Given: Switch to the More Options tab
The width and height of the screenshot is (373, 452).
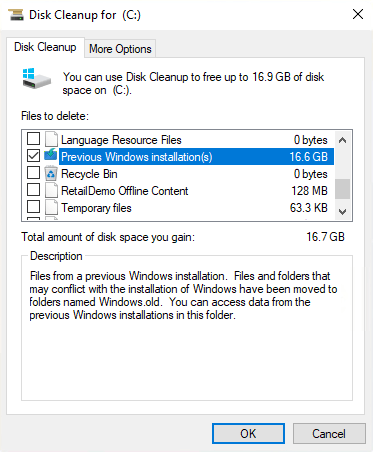Looking at the screenshot, I should 120,49.
